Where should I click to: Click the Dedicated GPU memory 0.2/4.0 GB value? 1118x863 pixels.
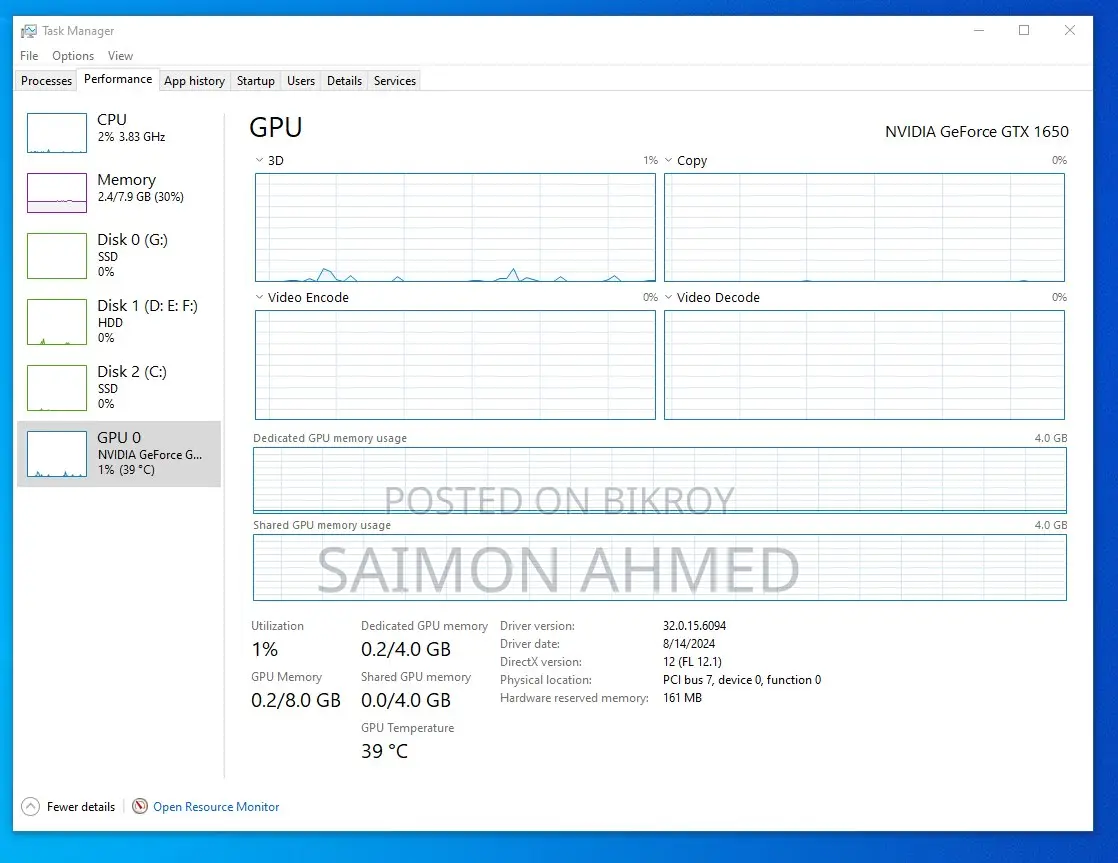[x=406, y=649]
